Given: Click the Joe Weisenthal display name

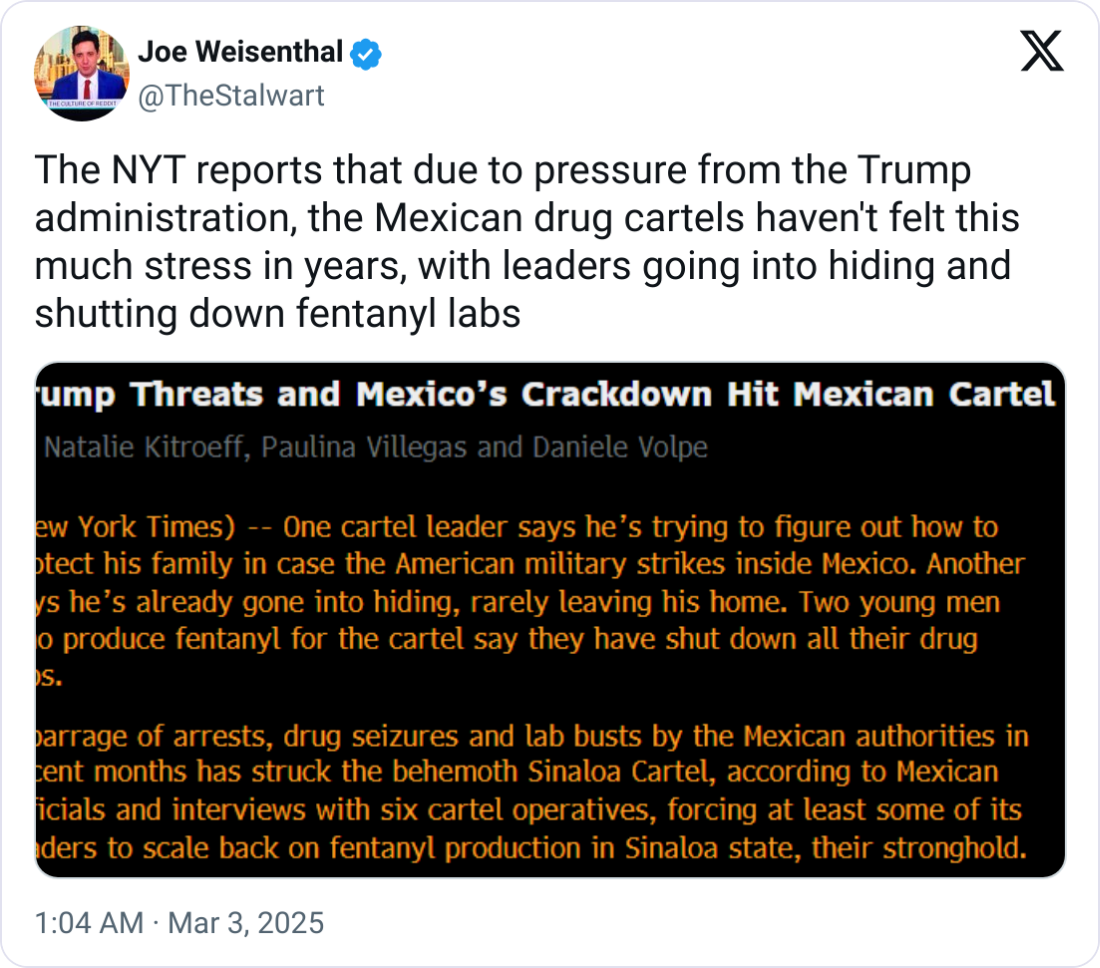Looking at the screenshot, I should click(240, 52).
